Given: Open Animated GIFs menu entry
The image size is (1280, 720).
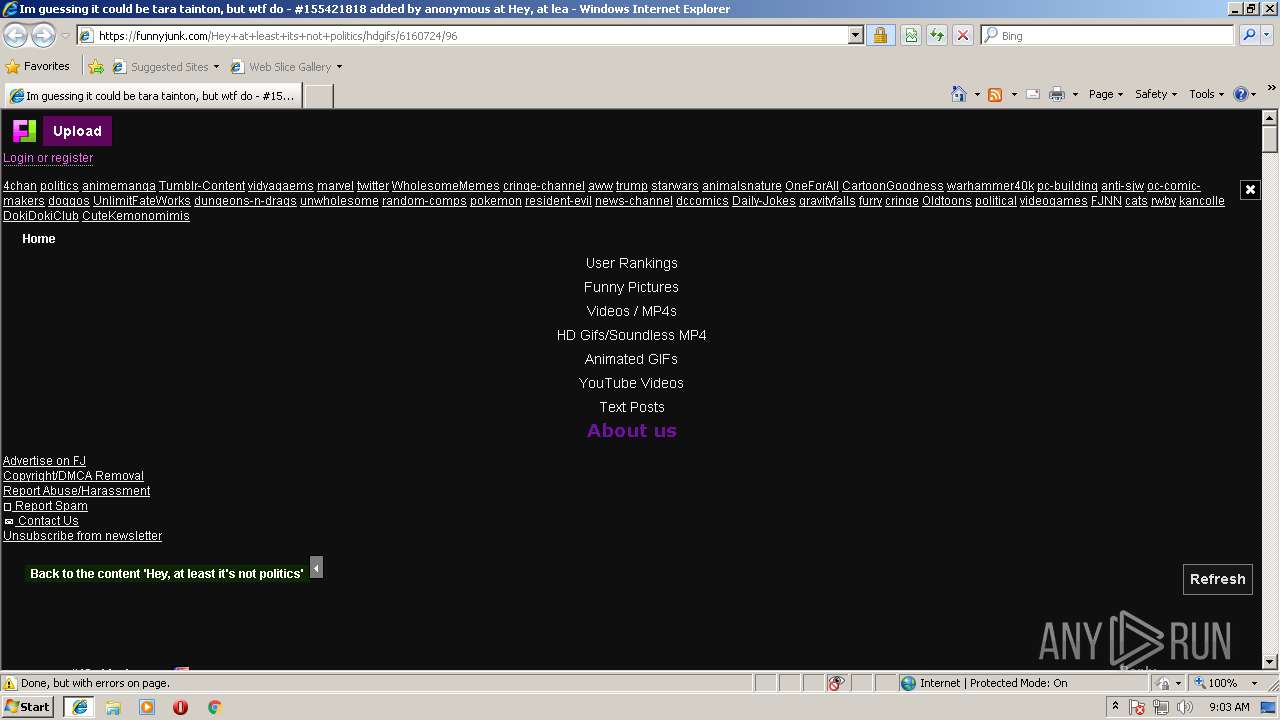Looking at the screenshot, I should click(632, 359).
